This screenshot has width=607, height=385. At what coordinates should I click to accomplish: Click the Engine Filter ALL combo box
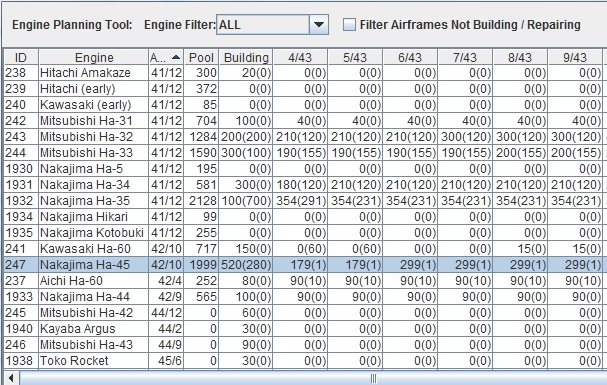pyautogui.click(x=273, y=25)
